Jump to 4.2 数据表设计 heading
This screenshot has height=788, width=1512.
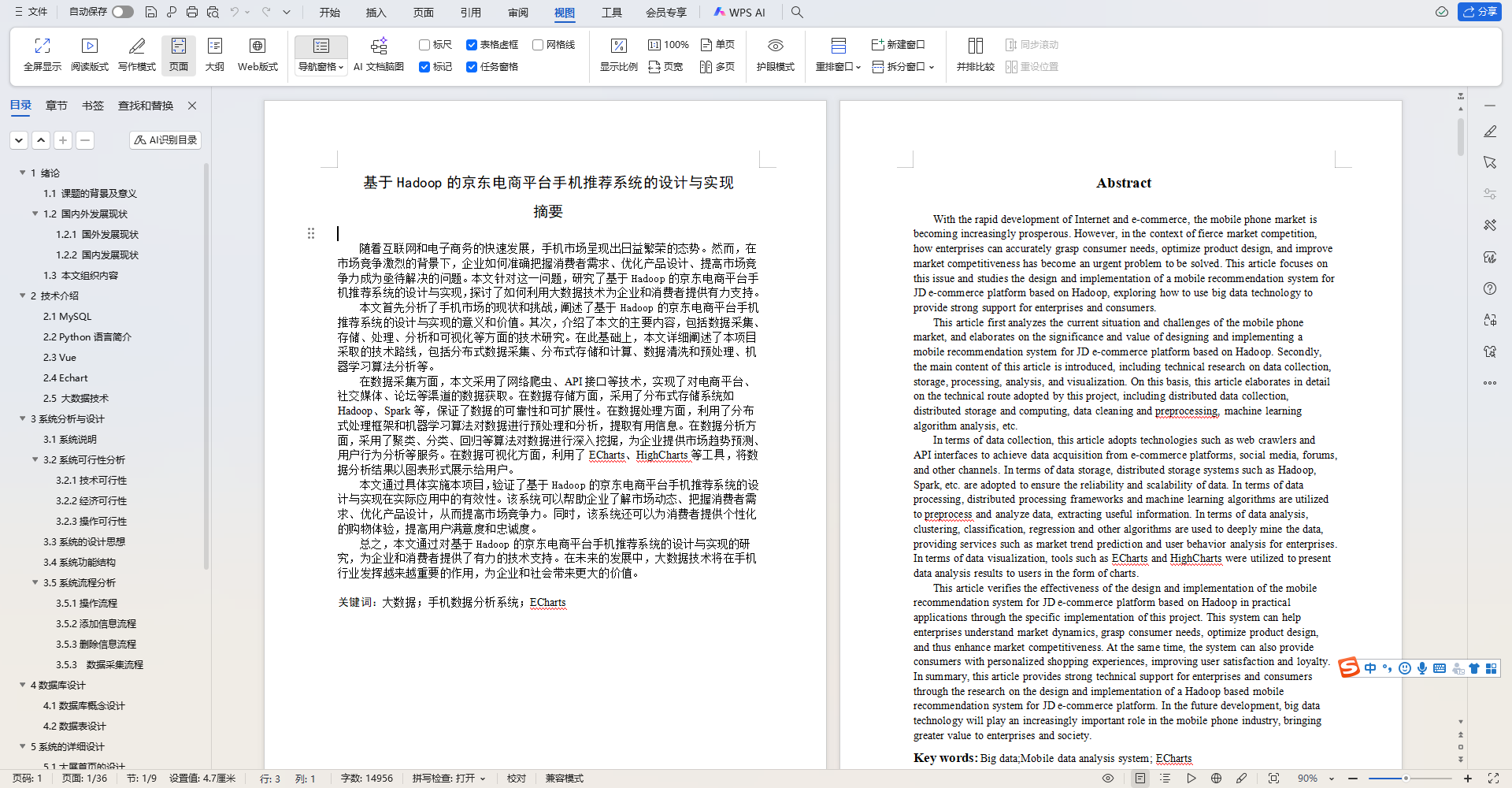75,726
